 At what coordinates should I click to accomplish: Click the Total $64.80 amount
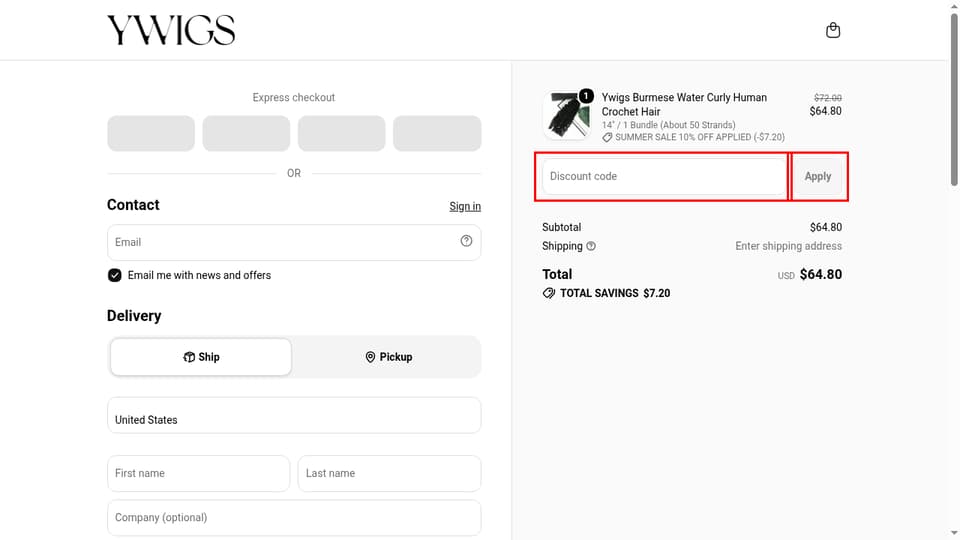(x=820, y=274)
